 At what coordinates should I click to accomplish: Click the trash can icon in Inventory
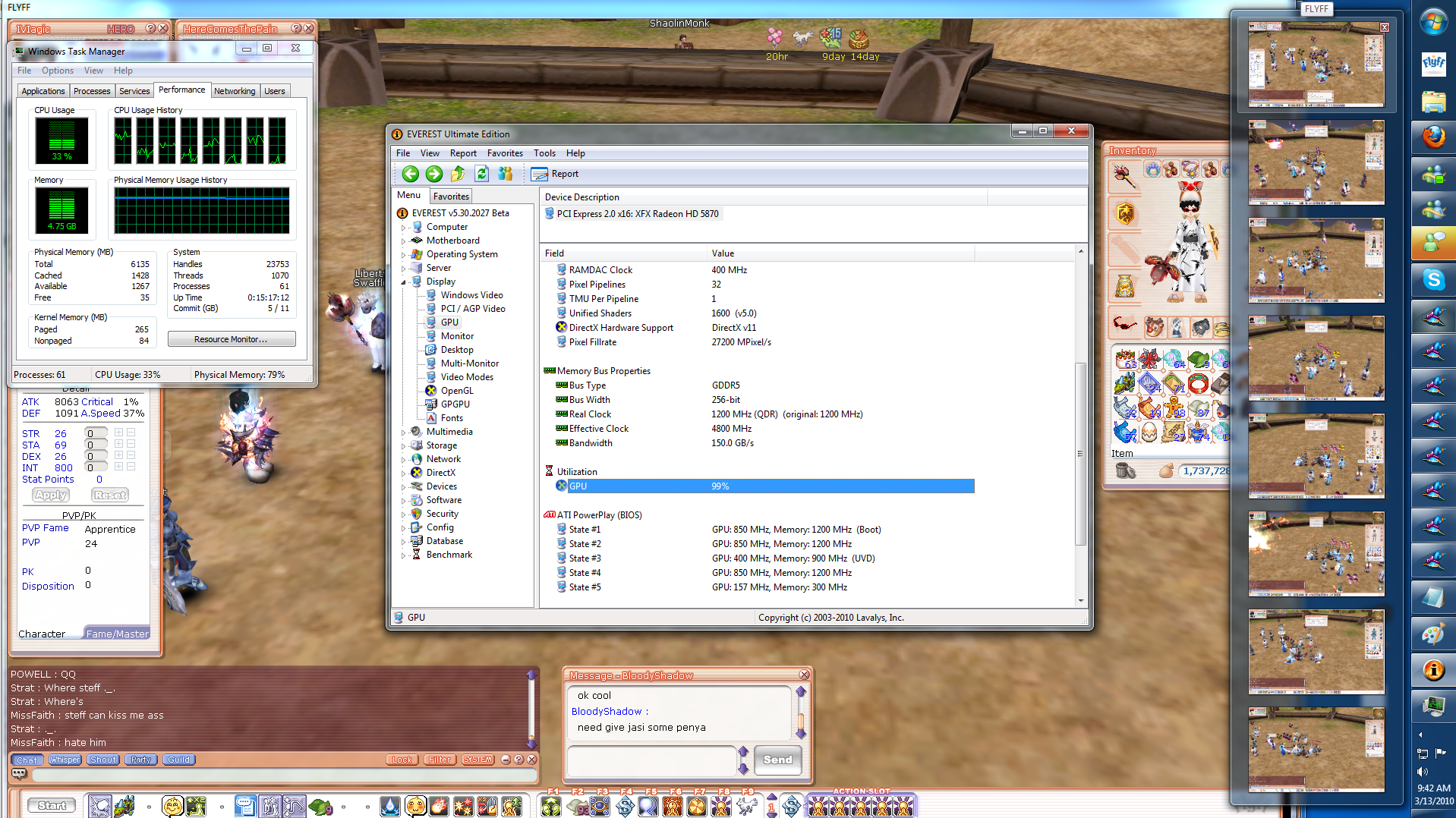tap(1125, 471)
